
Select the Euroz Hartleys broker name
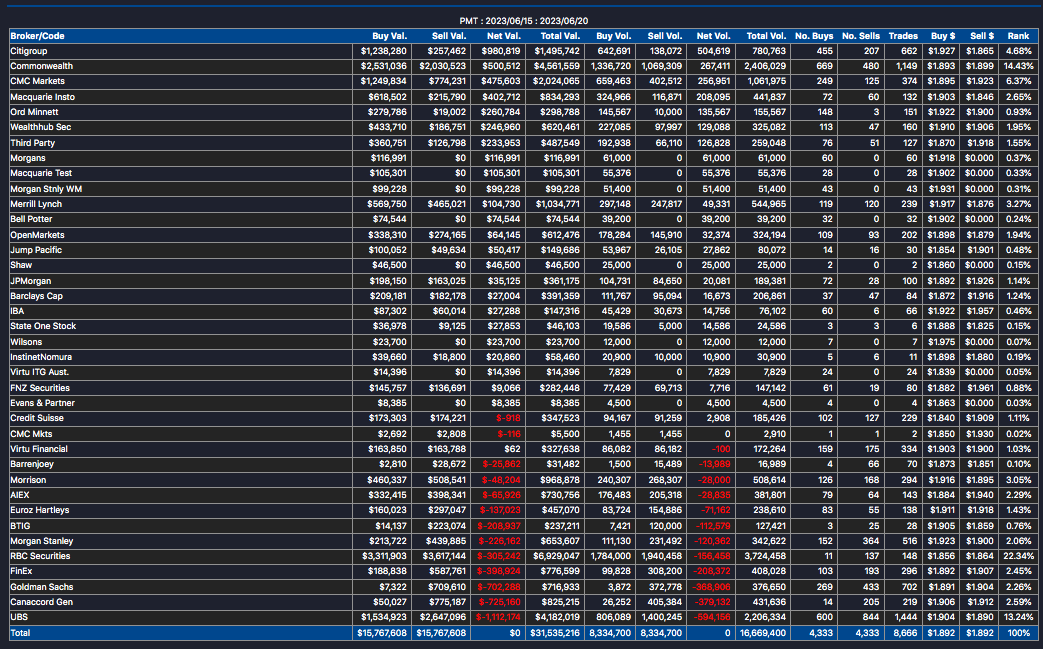(x=40, y=510)
